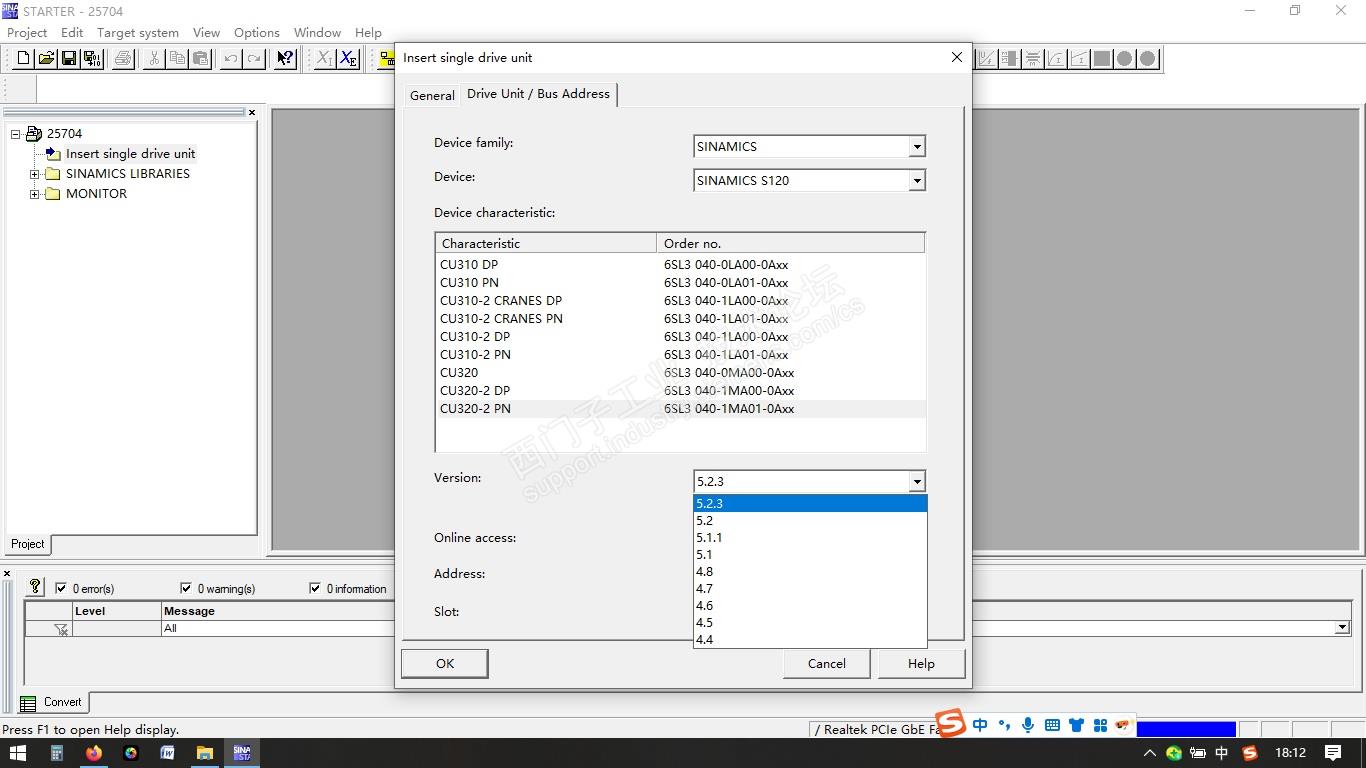
Task: Collapse the 25704 project tree node
Action: (16, 134)
